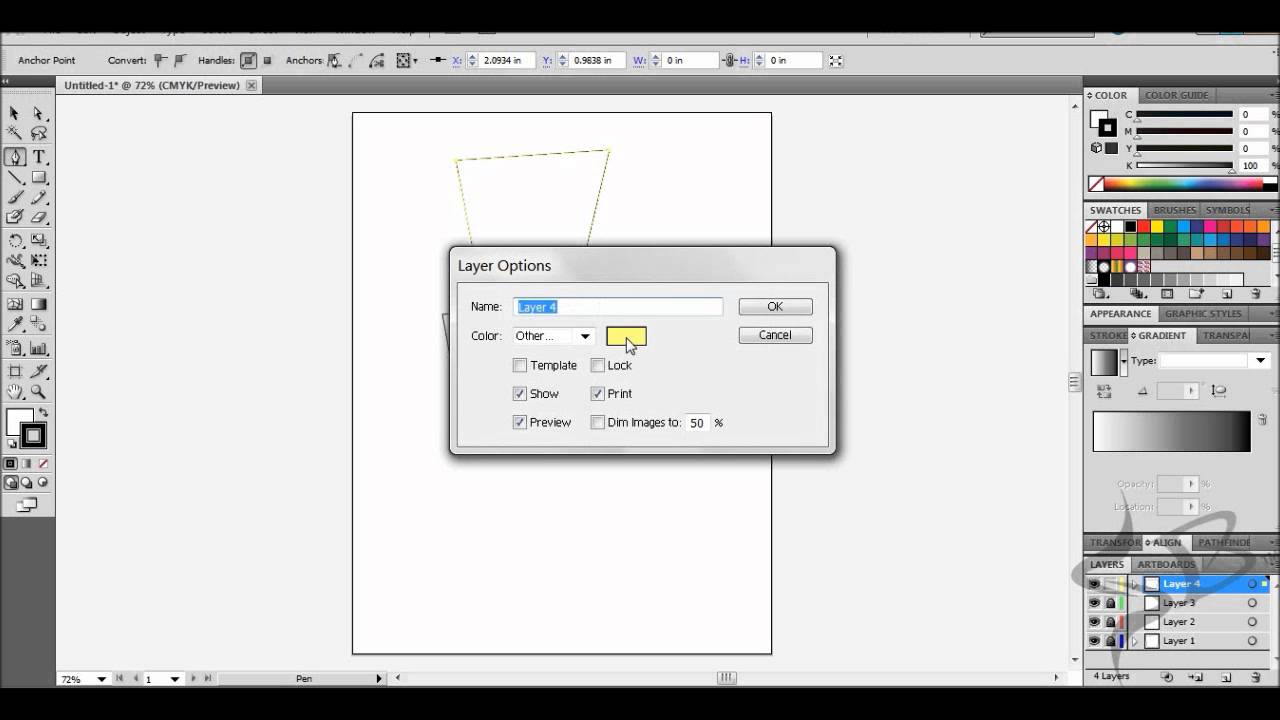1280x720 pixels.
Task: Enable the Lock checkbox in Layer Options
Action: 598,365
